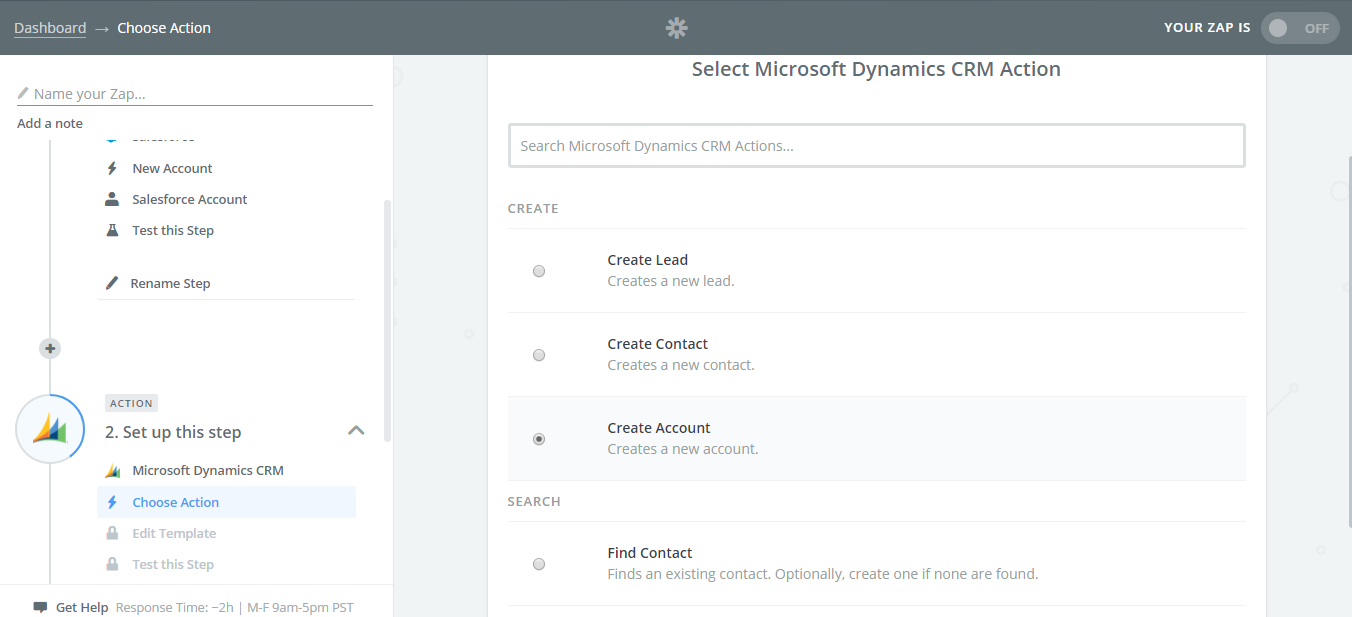Open Salesforce Account in the sidebar
Screen dimensions: 1352x617
pos(190,199)
